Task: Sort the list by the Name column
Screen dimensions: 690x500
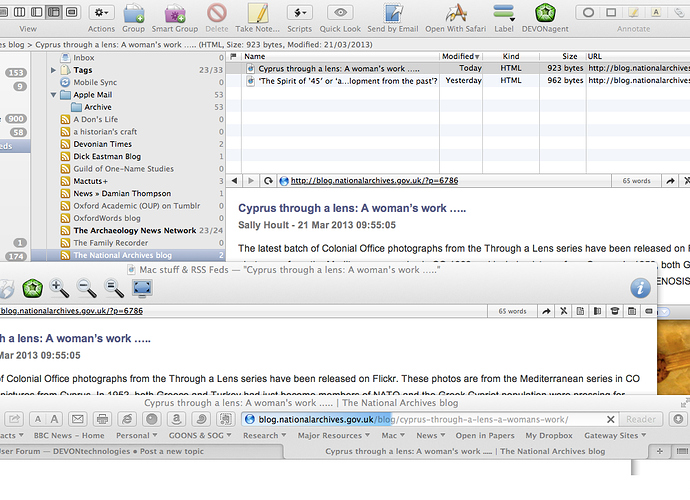Action: (x=340, y=56)
